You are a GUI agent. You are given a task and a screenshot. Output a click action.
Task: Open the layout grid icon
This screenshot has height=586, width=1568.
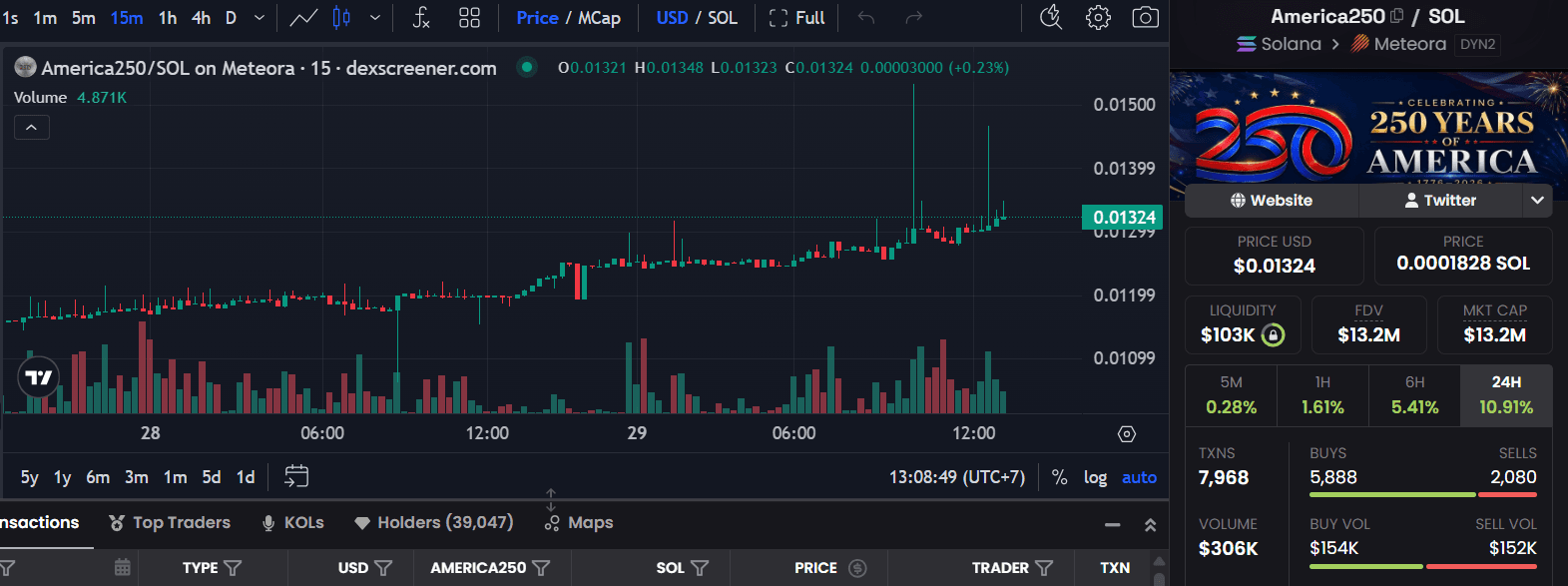(x=469, y=18)
